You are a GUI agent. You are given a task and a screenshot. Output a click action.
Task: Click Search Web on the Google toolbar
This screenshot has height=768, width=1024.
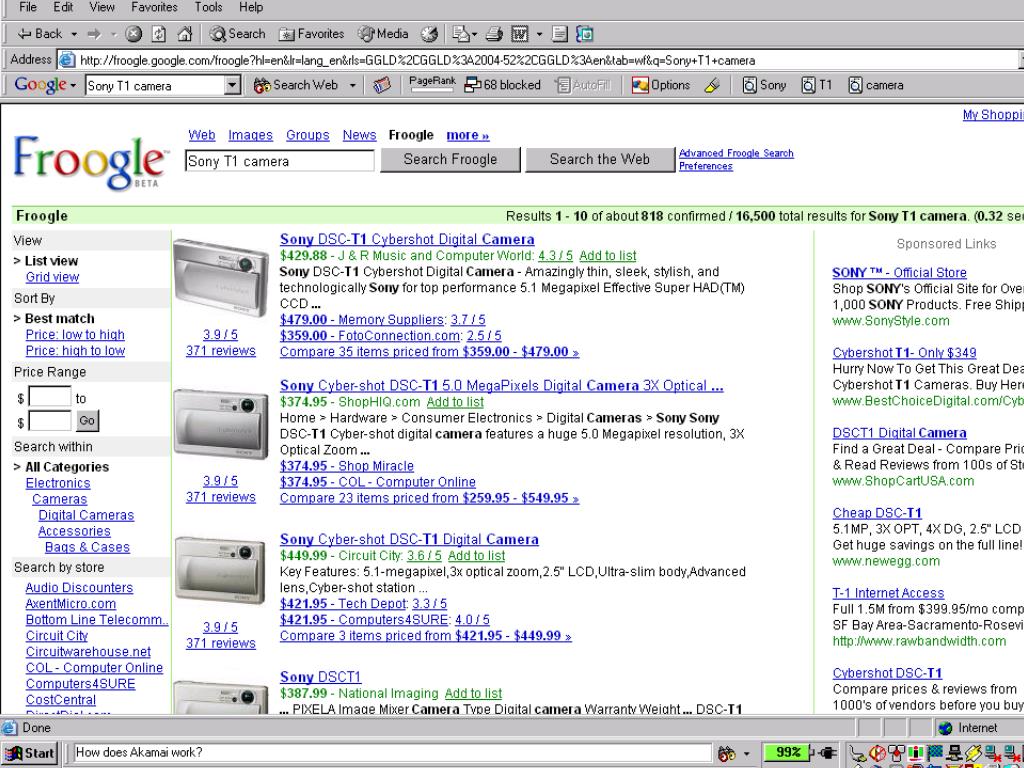296,85
